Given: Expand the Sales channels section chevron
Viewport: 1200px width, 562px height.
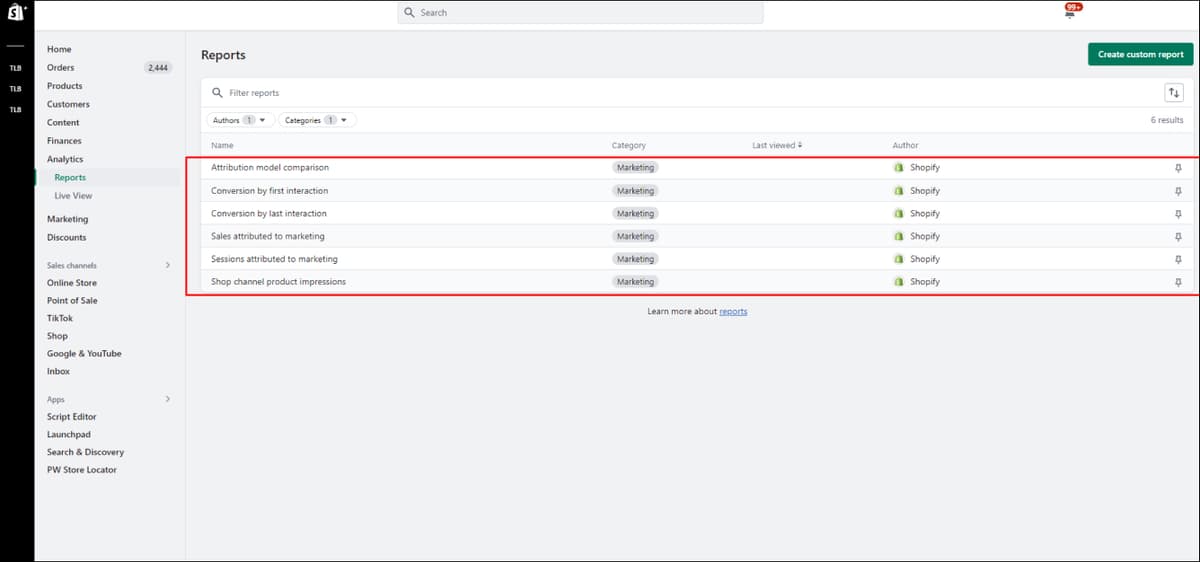Looking at the screenshot, I should 168,265.
